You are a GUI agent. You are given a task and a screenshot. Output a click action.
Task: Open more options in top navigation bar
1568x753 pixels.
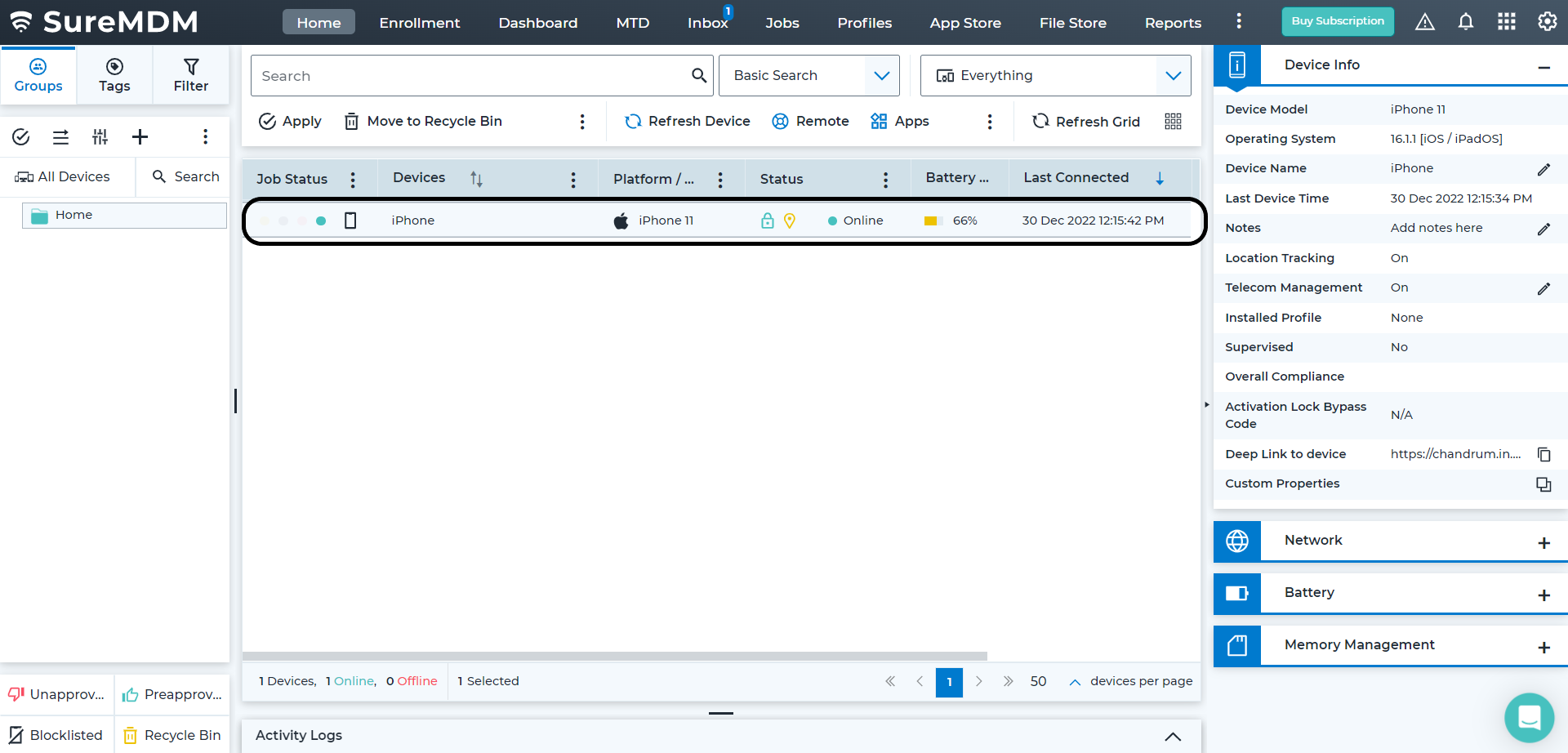tap(1239, 22)
